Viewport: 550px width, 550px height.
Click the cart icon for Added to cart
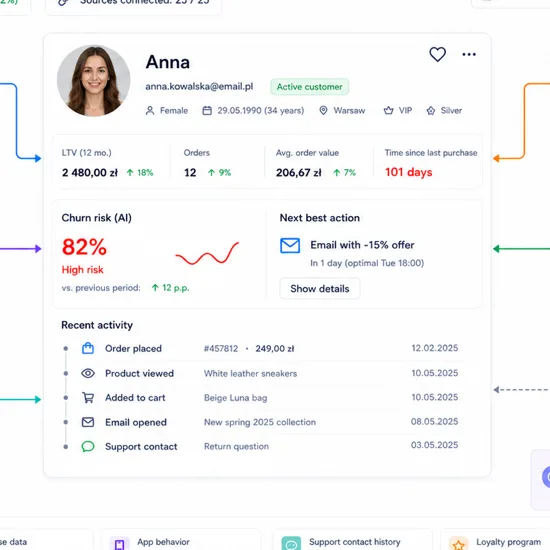tap(88, 398)
